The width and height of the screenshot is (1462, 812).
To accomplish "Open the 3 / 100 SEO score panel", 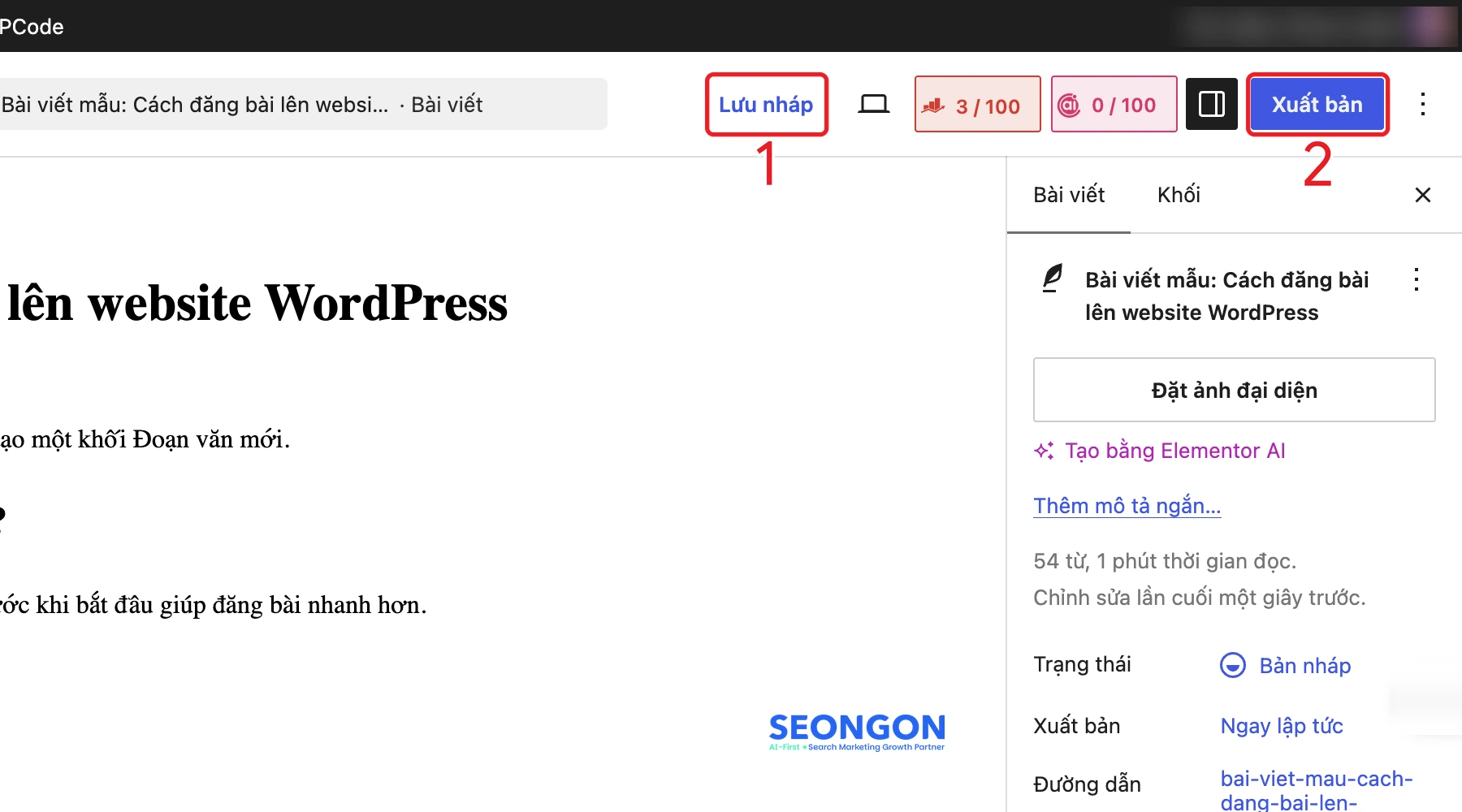I will click(977, 104).
